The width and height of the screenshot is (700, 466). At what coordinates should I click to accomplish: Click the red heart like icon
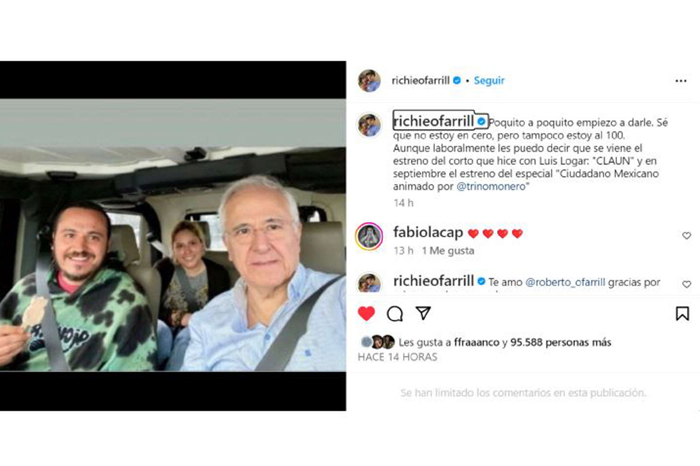[x=366, y=313]
